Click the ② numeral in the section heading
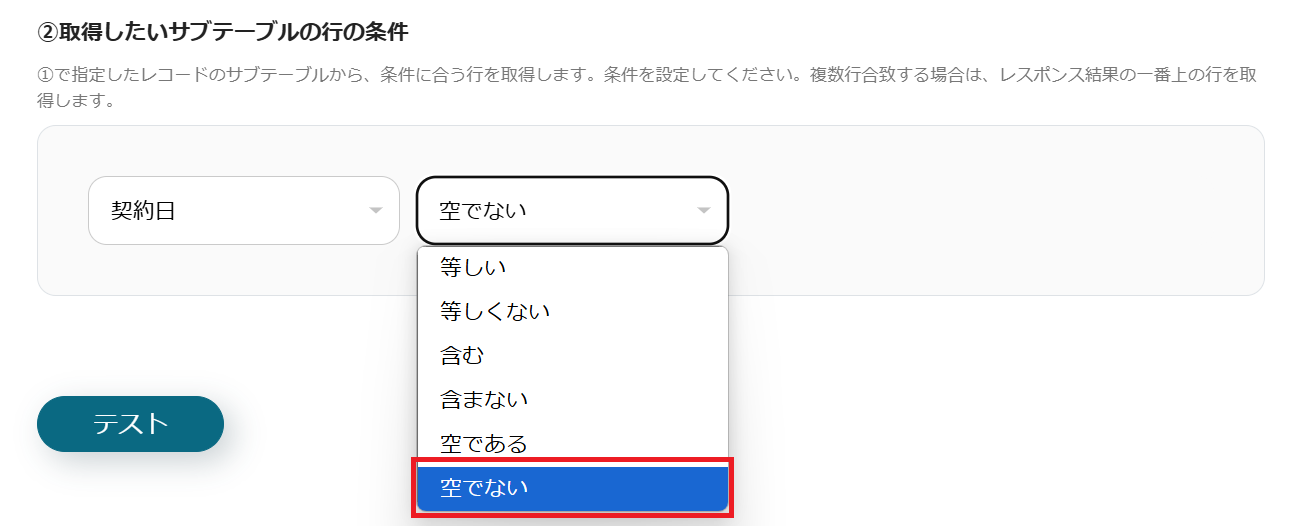 pos(48,32)
